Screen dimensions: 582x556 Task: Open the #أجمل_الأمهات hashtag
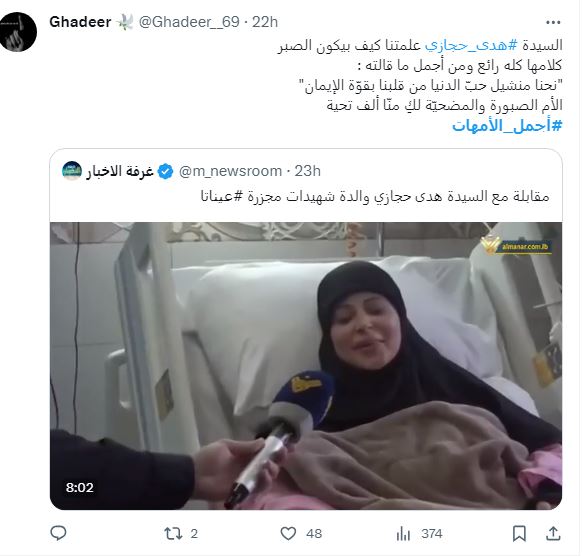click(x=507, y=126)
